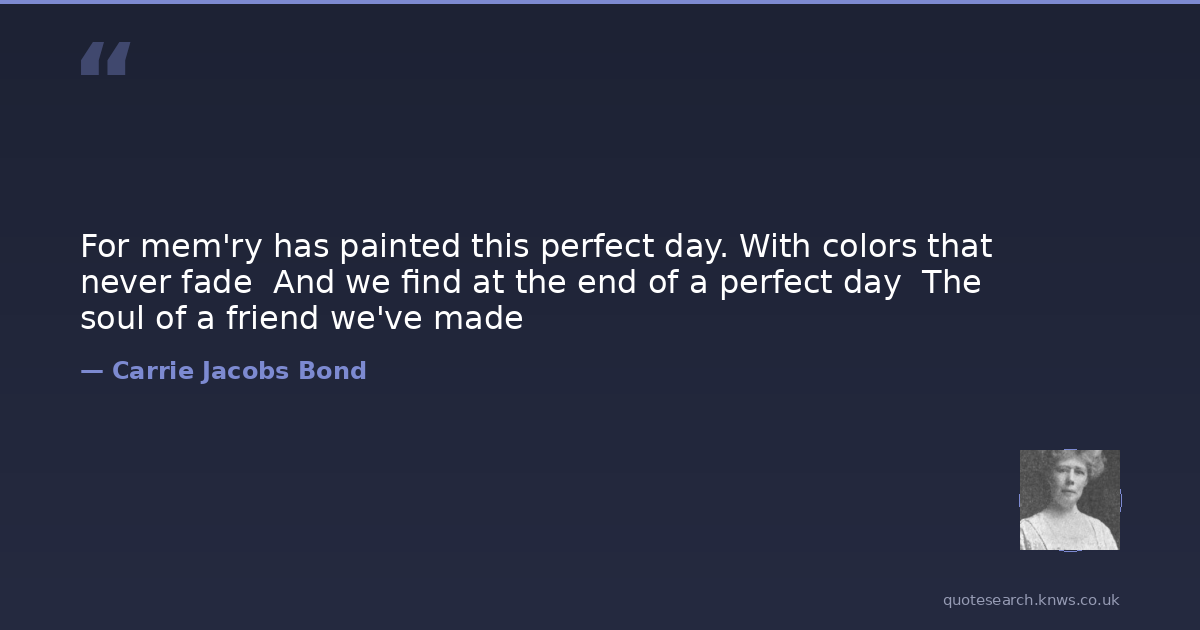Click the word "colors" in the quote
The width and height of the screenshot is (1200, 630).
point(867,246)
